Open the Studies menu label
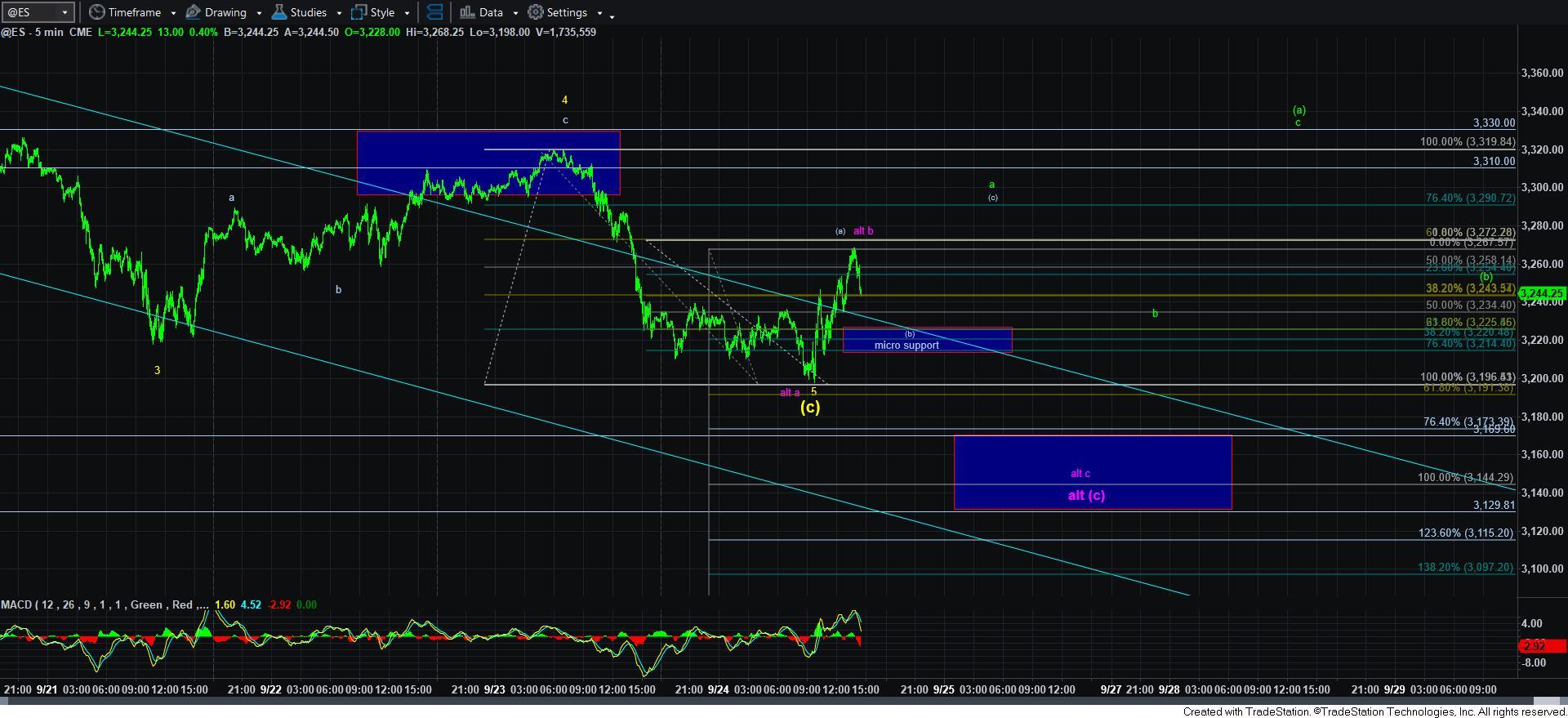The height and width of the screenshot is (718, 1568). [x=309, y=12]
